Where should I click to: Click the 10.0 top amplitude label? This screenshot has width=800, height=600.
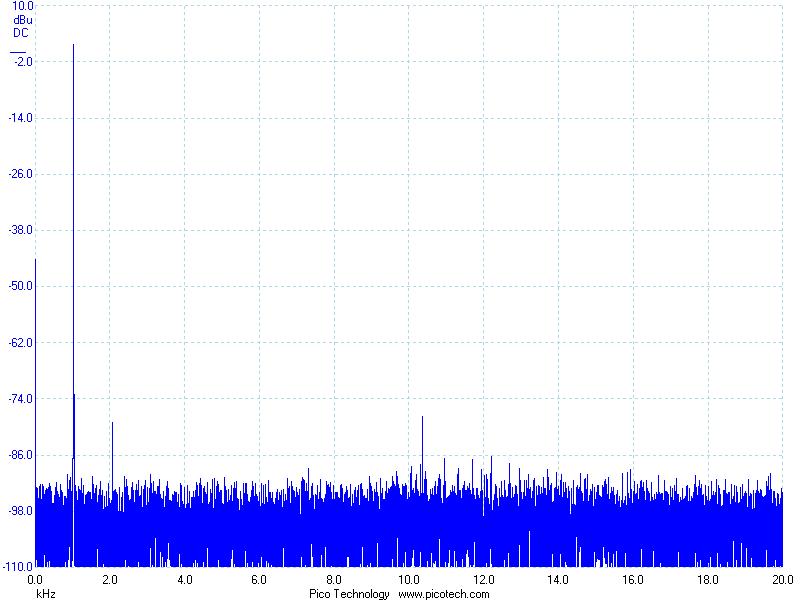[x=22, y=6]
